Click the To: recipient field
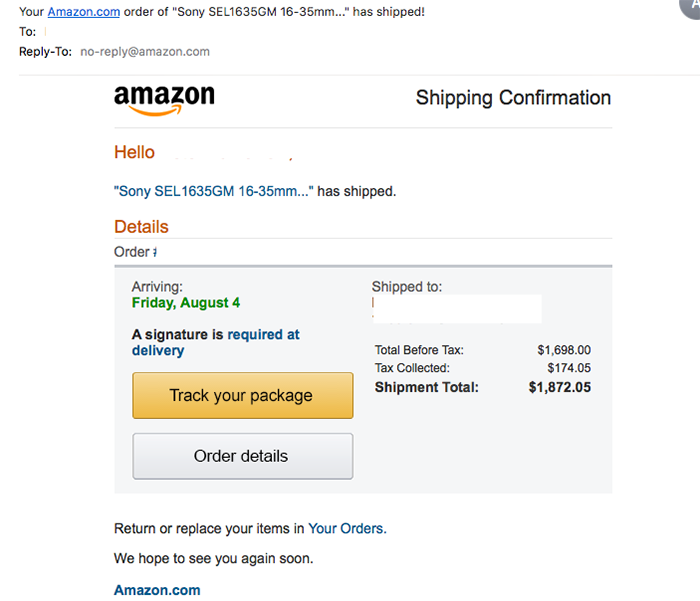The height and width of the screenshot is (601, 700). [x=45, y=32]
